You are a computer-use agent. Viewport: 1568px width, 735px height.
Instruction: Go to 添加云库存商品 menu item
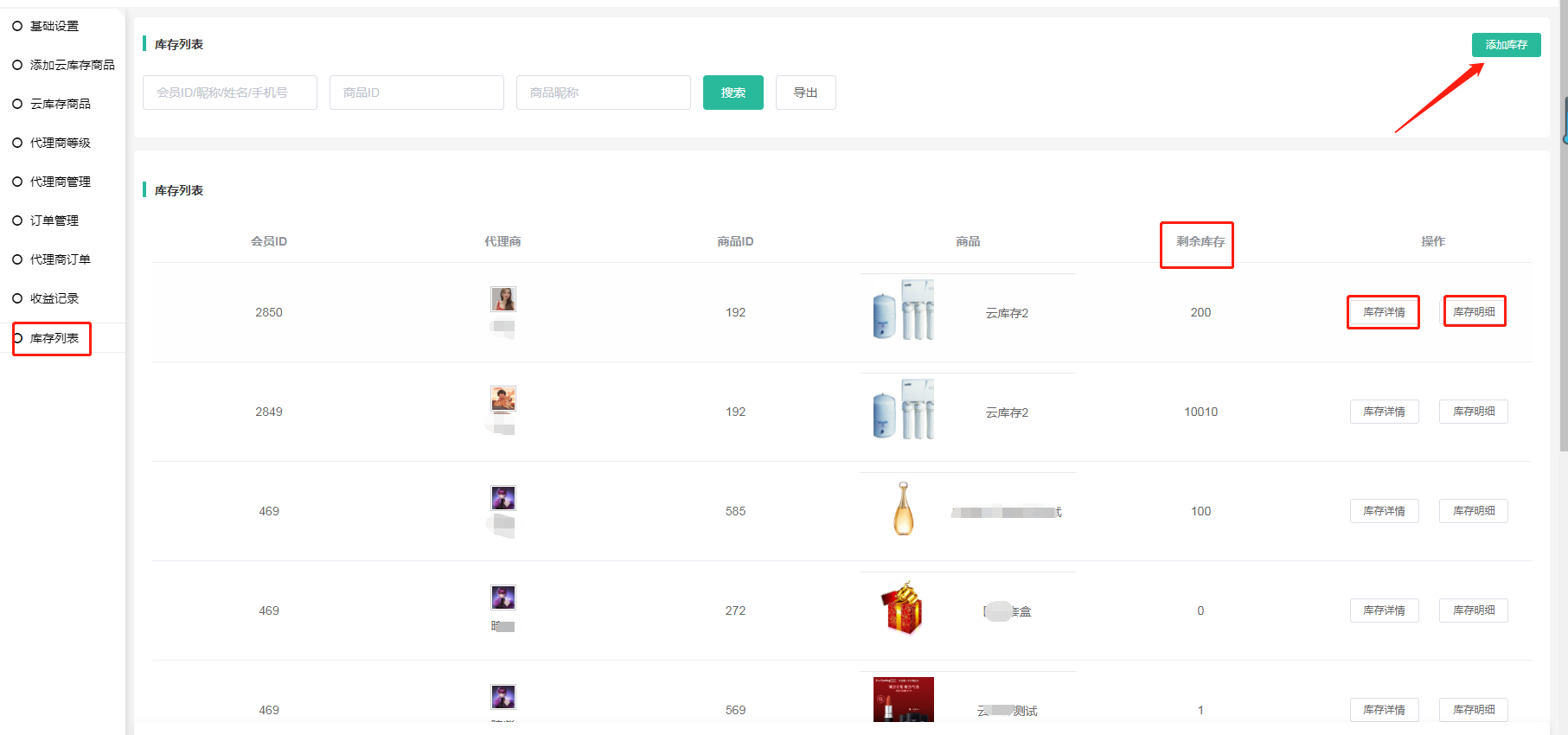(x=72, y=65)
